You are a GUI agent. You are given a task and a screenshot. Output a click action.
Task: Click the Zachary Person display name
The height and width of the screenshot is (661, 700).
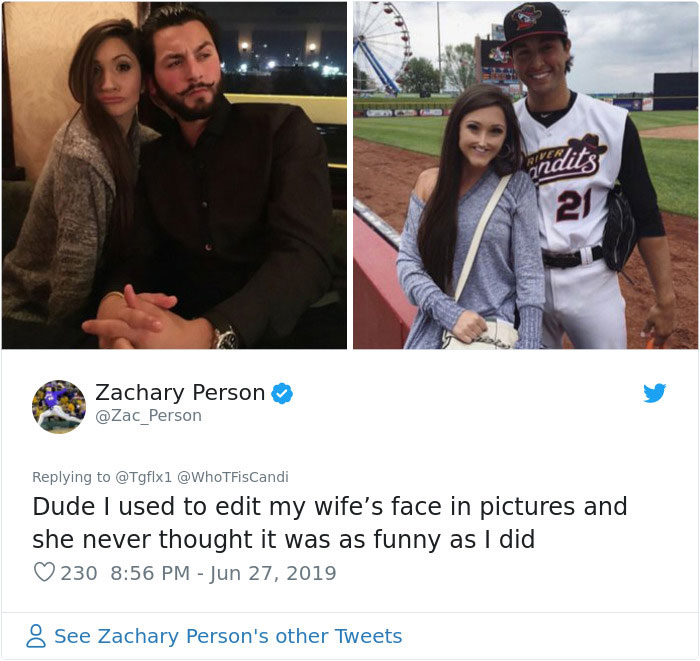[180, 393]
